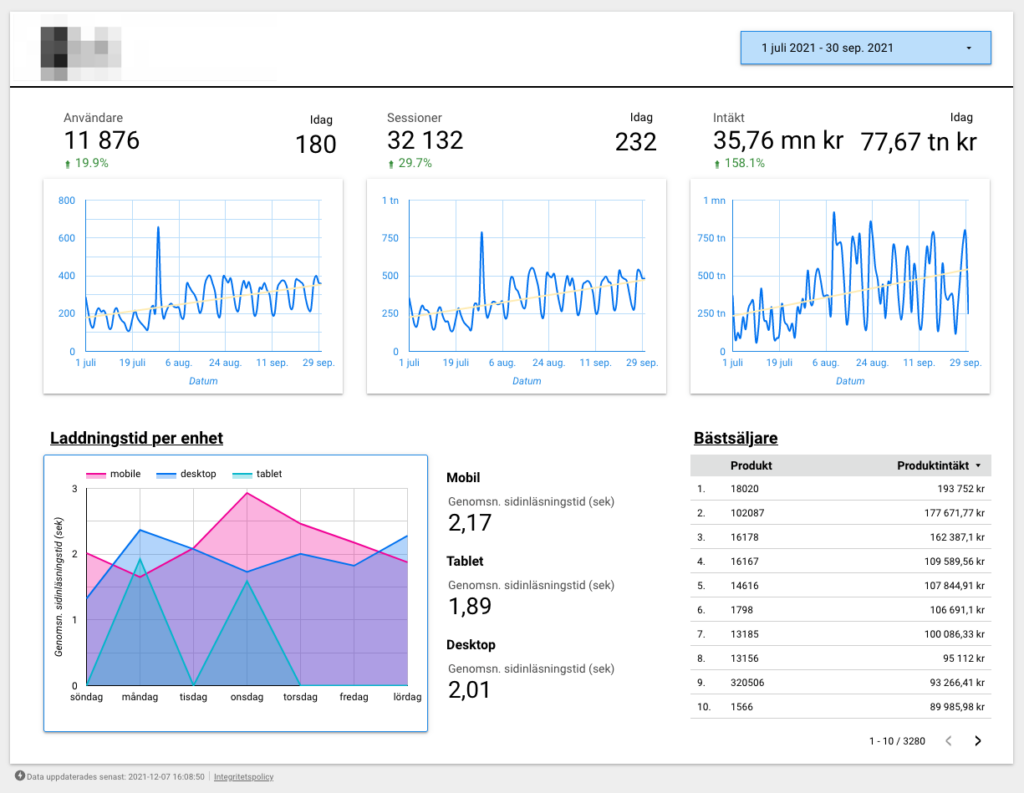Click the 158.1% change indicator
The image size is (1024, 793).
(739, 163)
